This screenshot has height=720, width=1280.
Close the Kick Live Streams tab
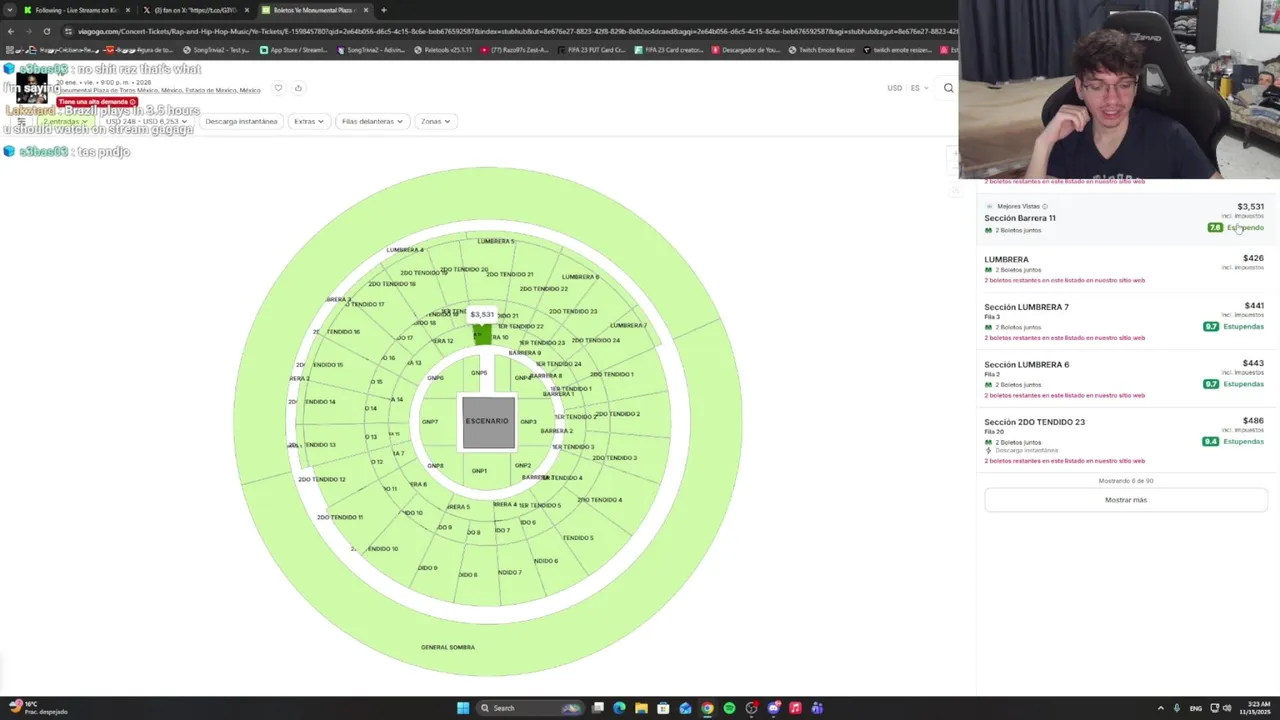click(127, 10)
